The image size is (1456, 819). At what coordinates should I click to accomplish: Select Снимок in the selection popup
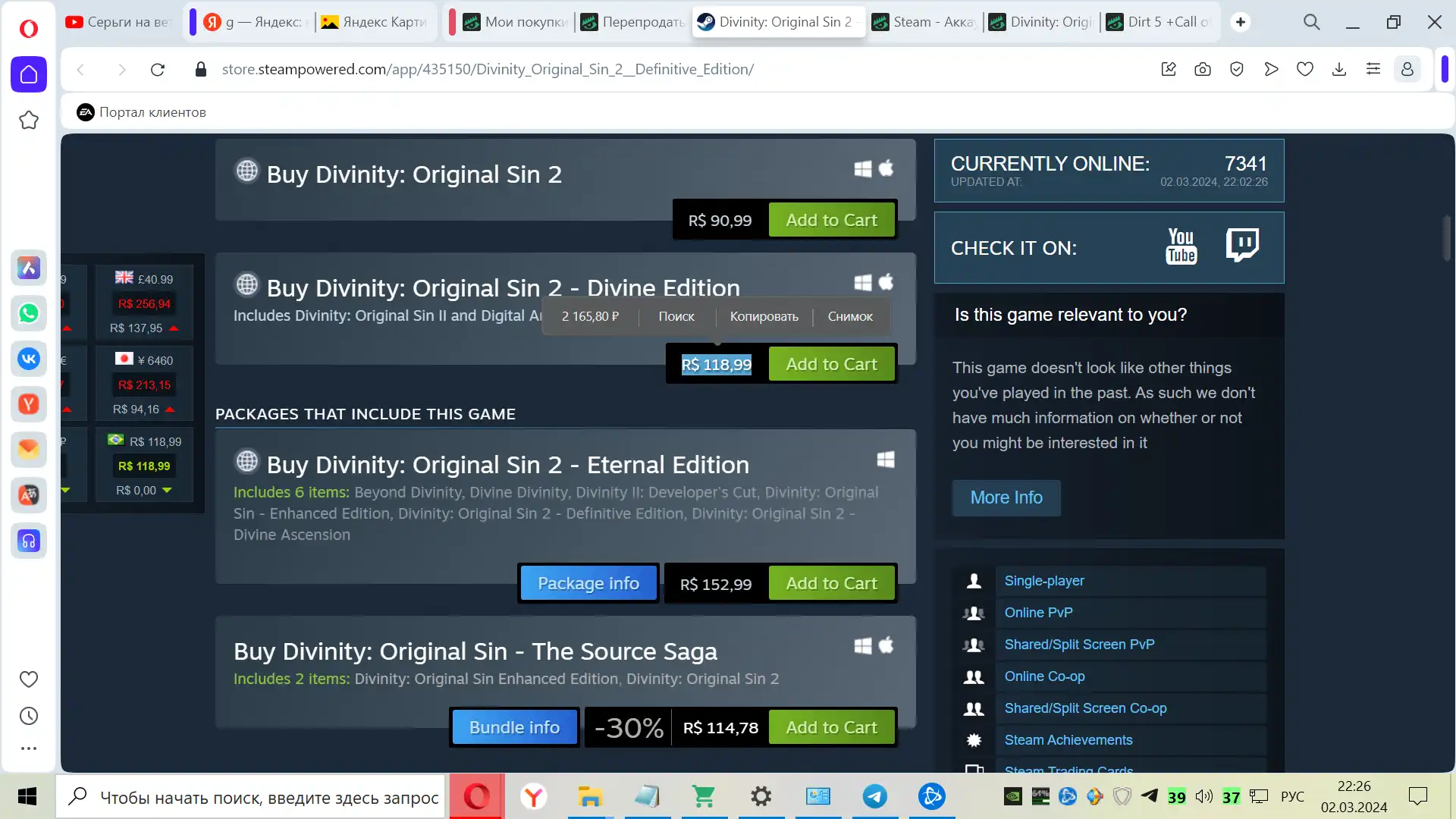[850, 317]
